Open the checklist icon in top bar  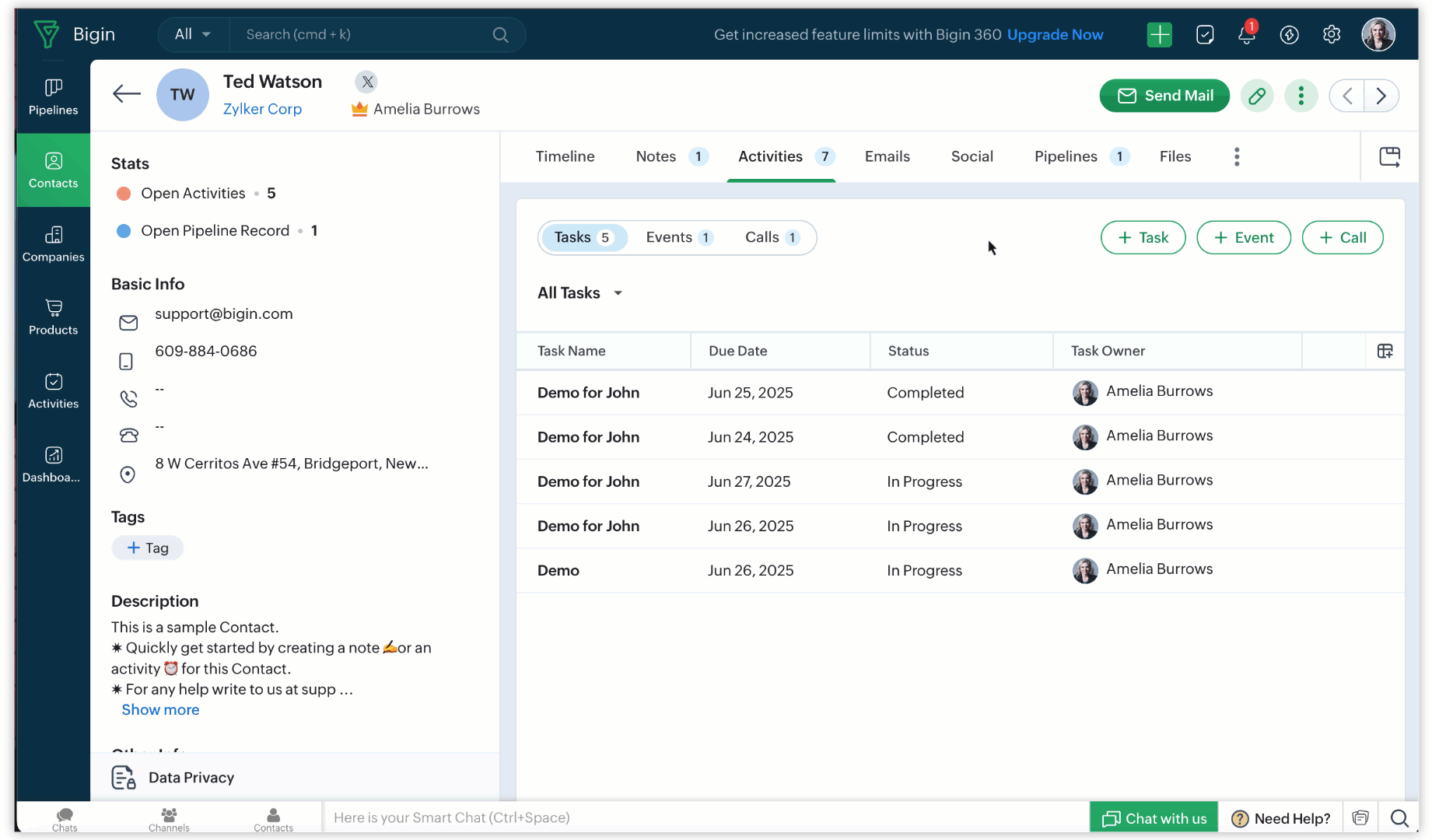click(1205, 34)
